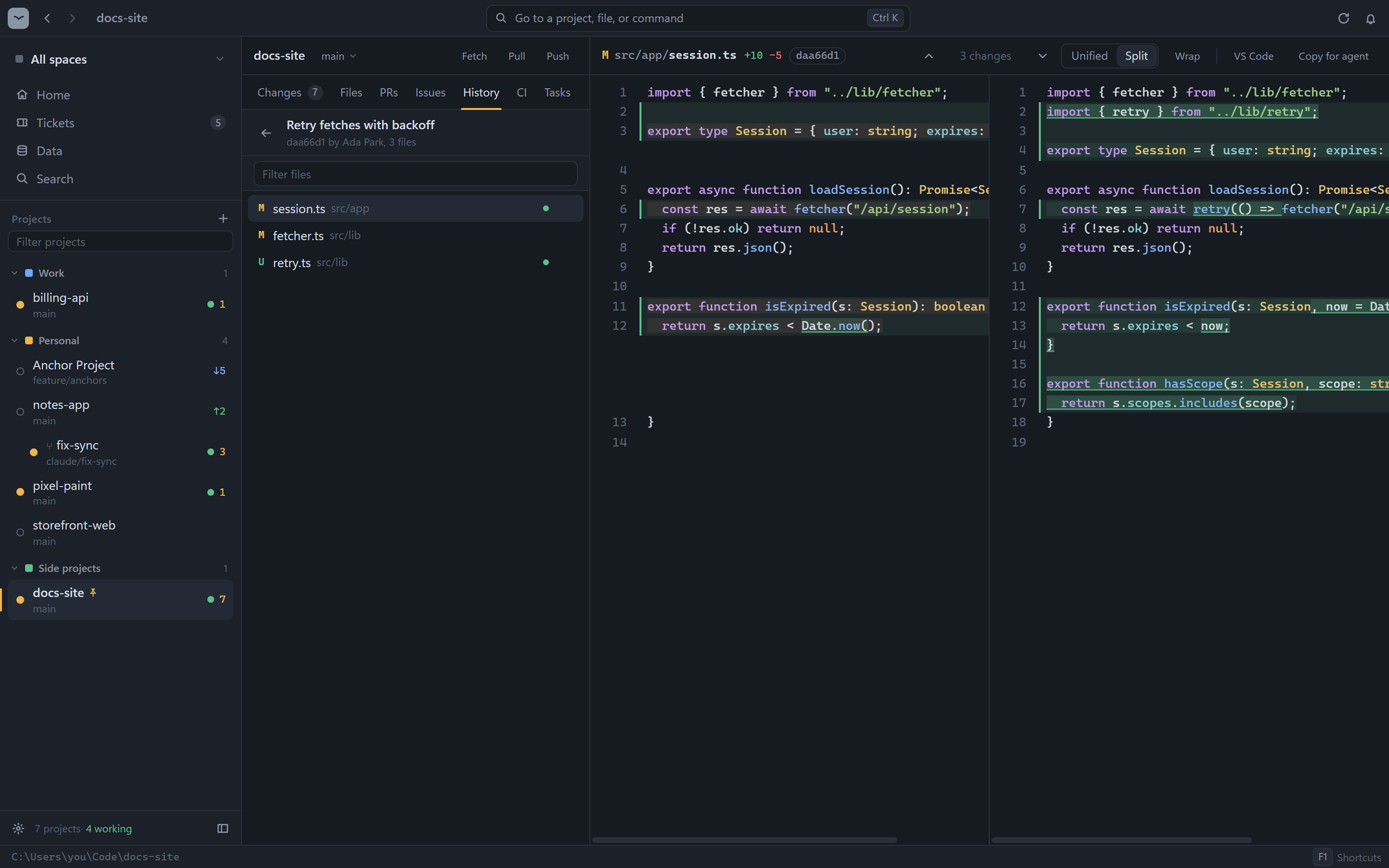Collapse sidebar using the panel icon
Screen dimensions: 1389x868
(223, 828)
